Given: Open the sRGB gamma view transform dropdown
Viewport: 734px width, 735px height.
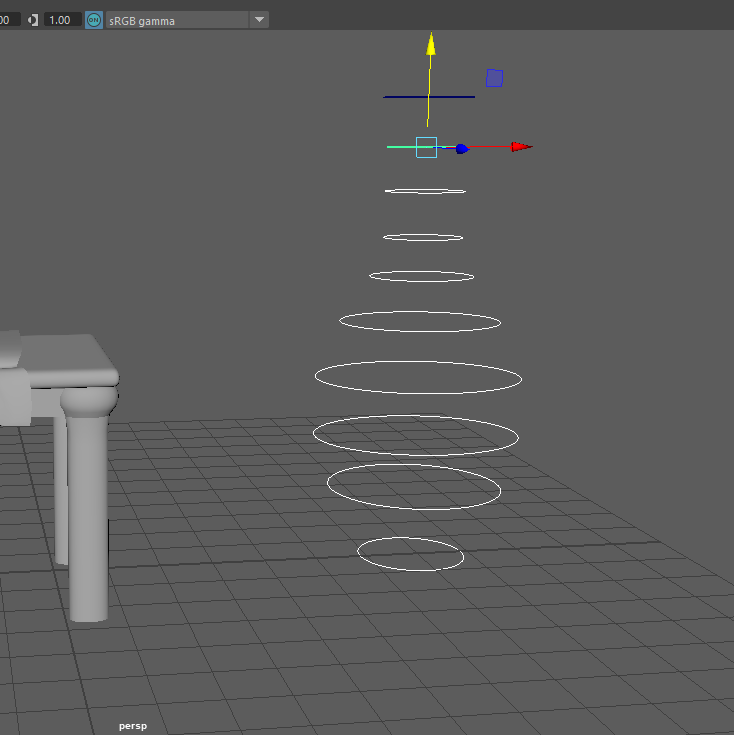Looking at the screenshot, I should [x=259, y=19].
